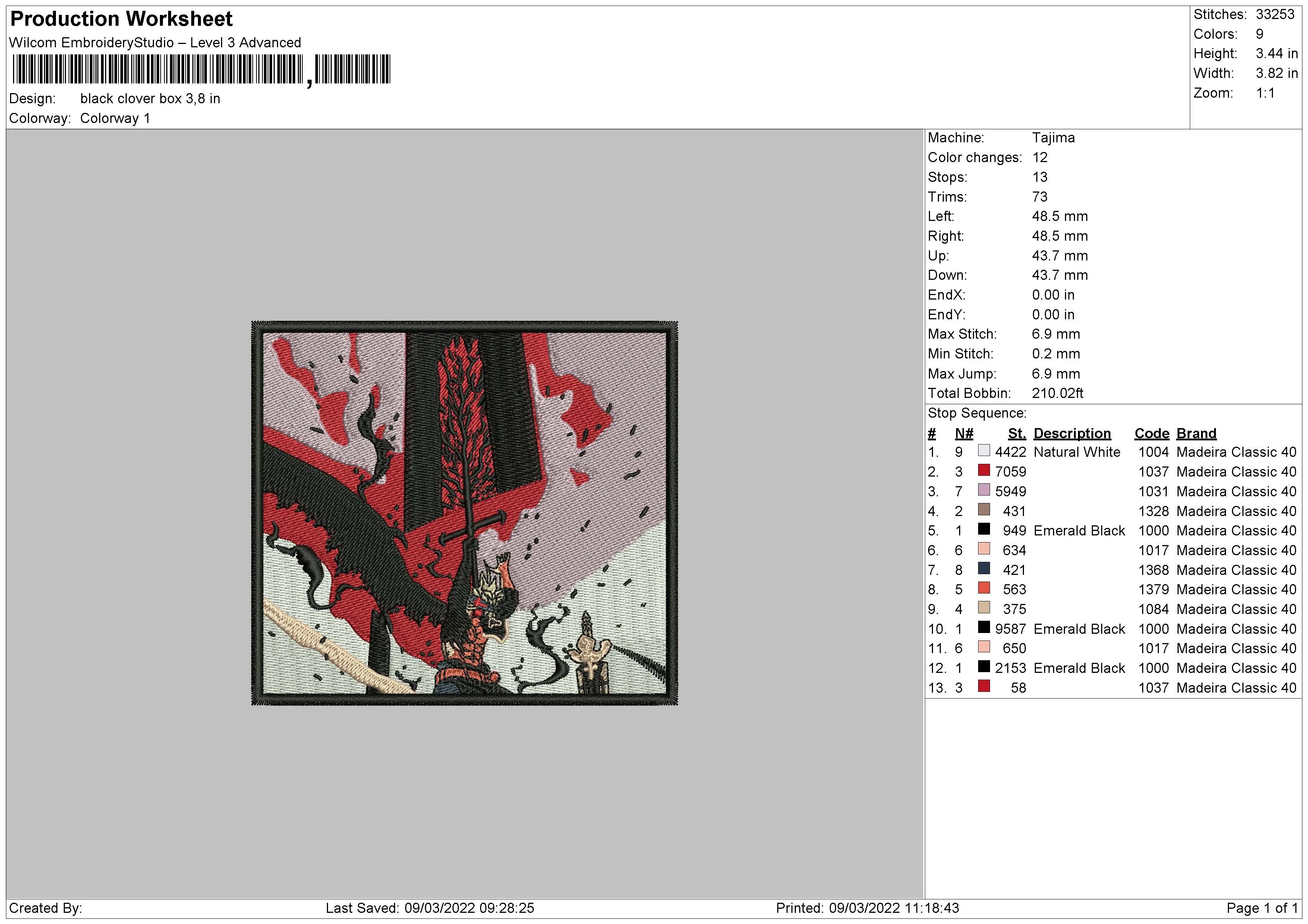
Task: Click the red swatch in stop row 2
Action: [984, 470]
